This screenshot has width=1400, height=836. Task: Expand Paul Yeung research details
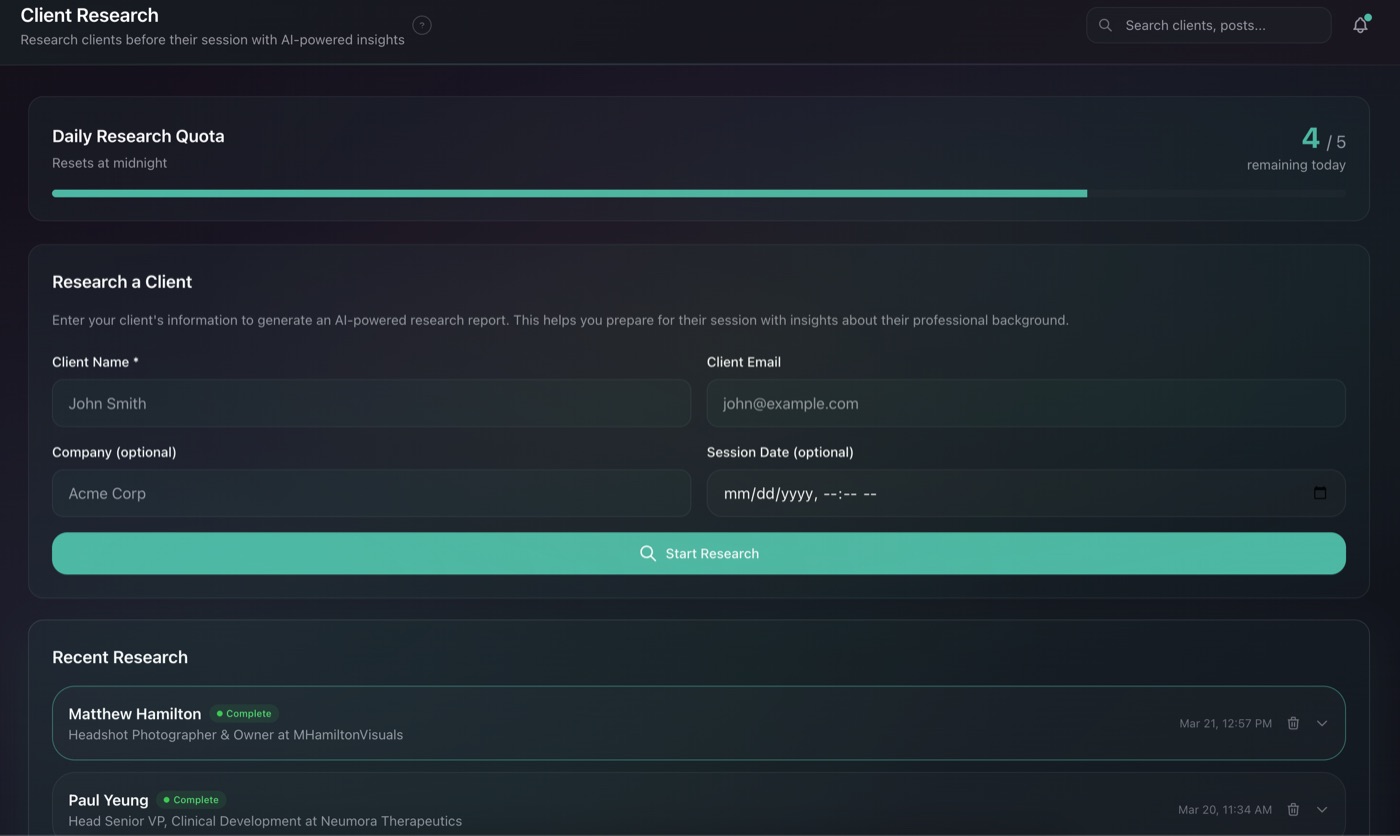pos(1322,809)
